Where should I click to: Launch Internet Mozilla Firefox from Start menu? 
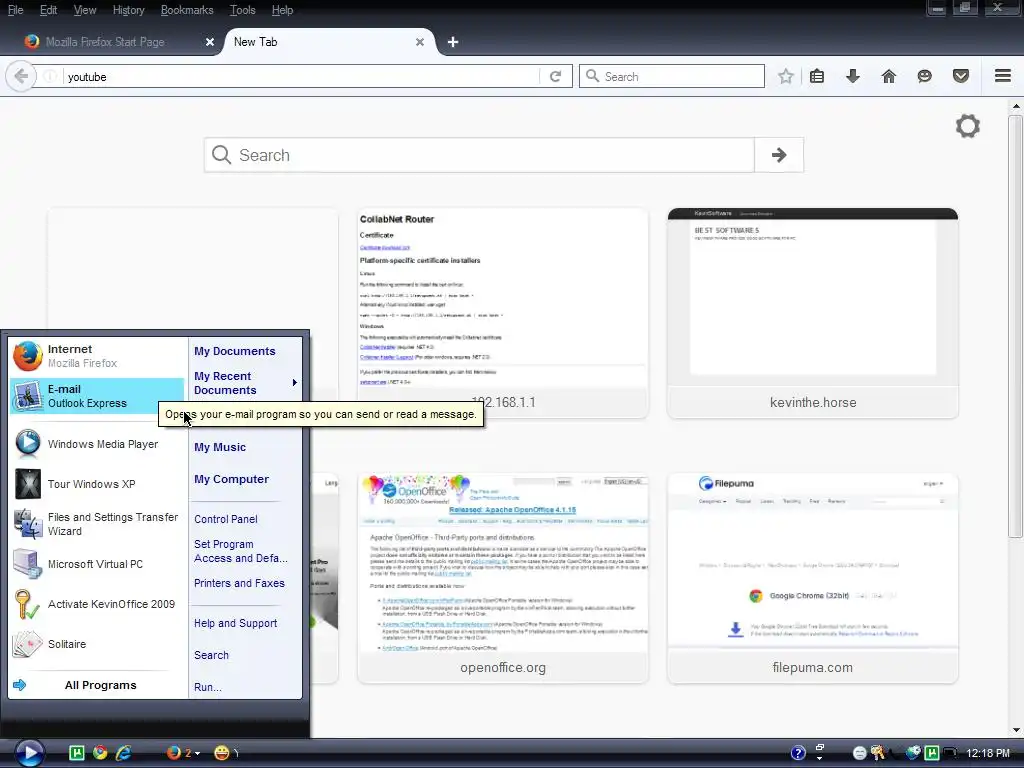click(97, 357)
